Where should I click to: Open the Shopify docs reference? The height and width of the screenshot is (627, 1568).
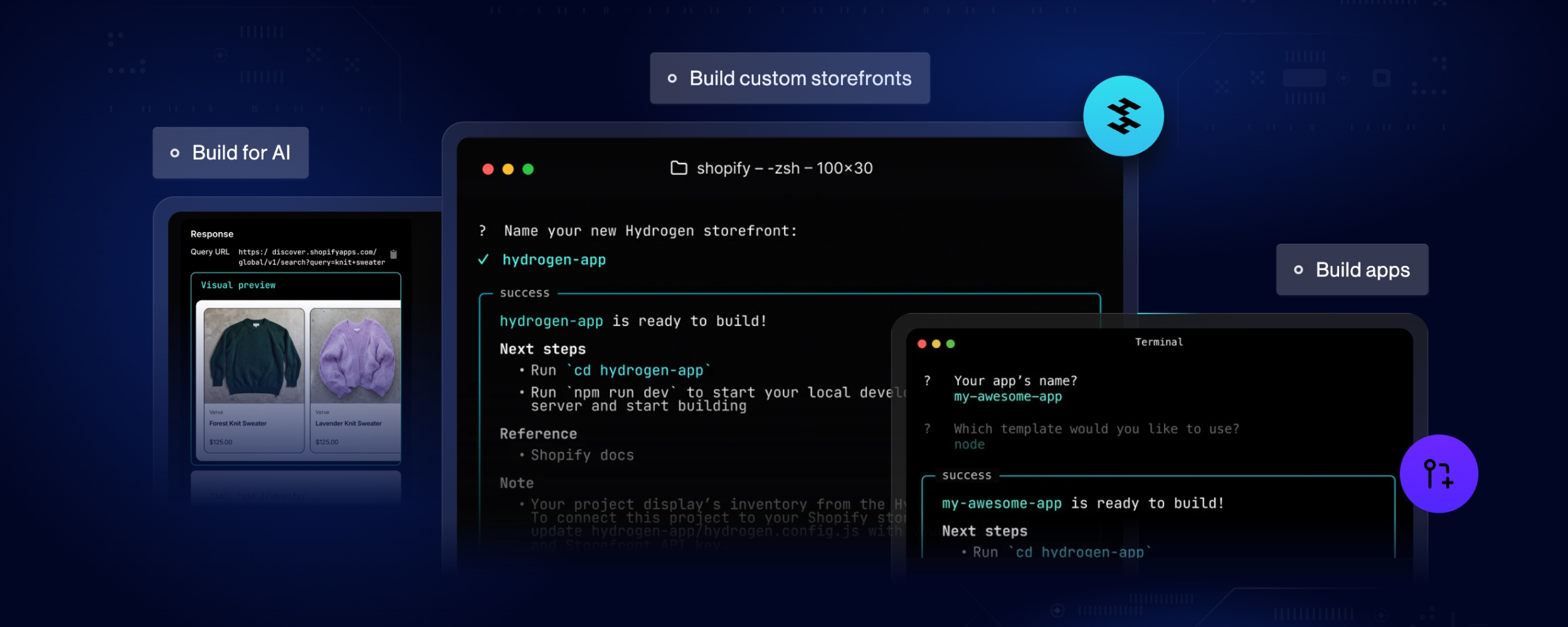tap(582, 455)
